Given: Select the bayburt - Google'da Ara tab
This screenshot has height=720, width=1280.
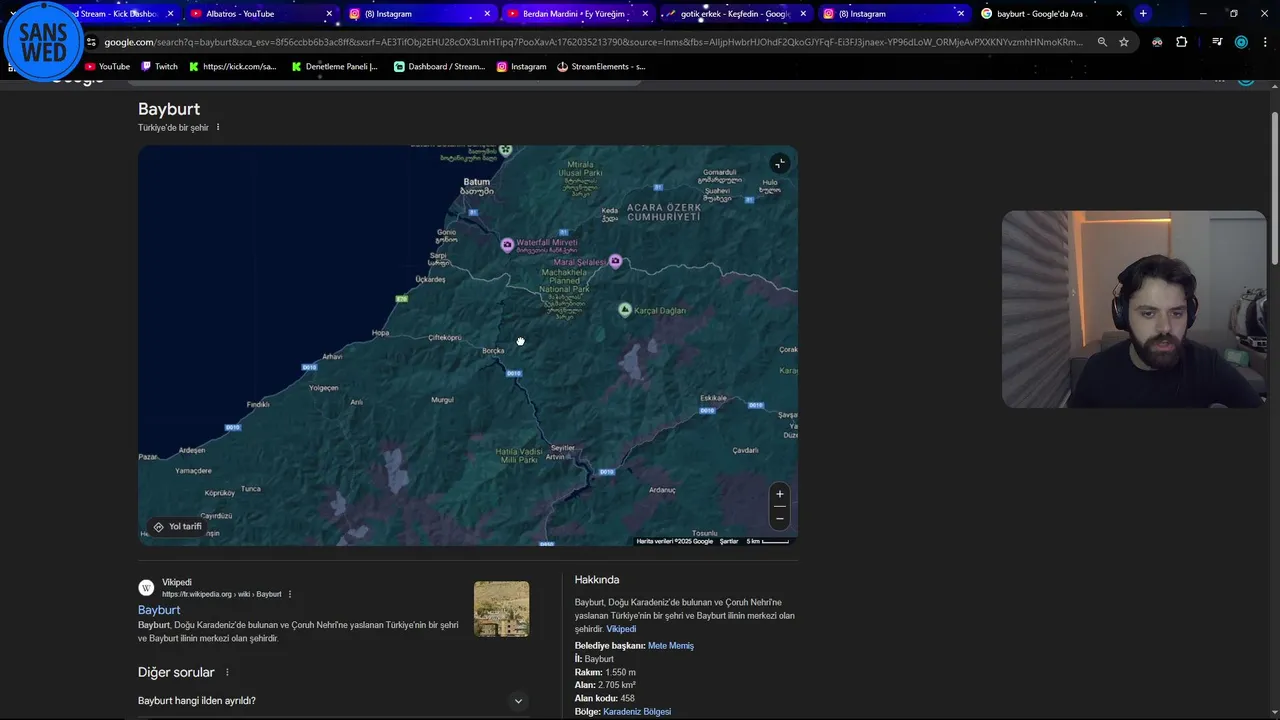Looking at the screenshot, I should pyautogui.click(x=1040, y=14).
